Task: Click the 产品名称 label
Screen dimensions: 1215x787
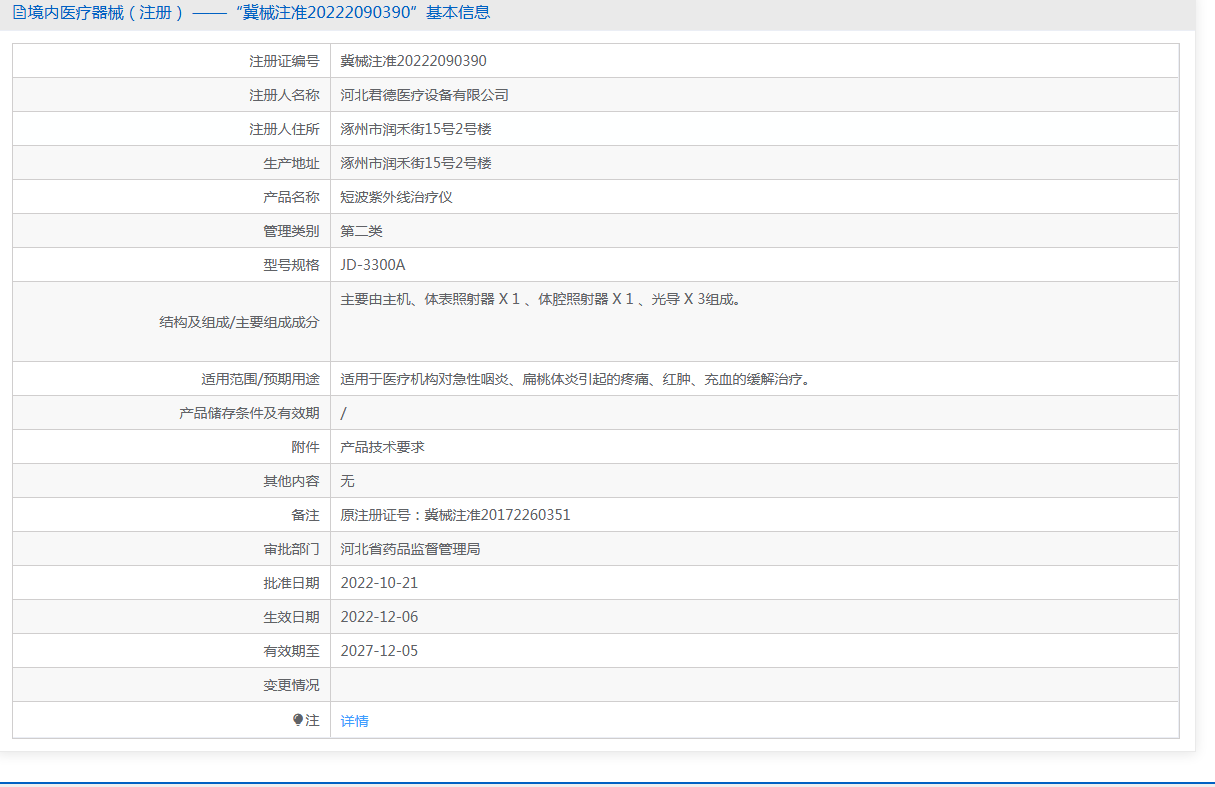Action: click(x=291, y=197)
